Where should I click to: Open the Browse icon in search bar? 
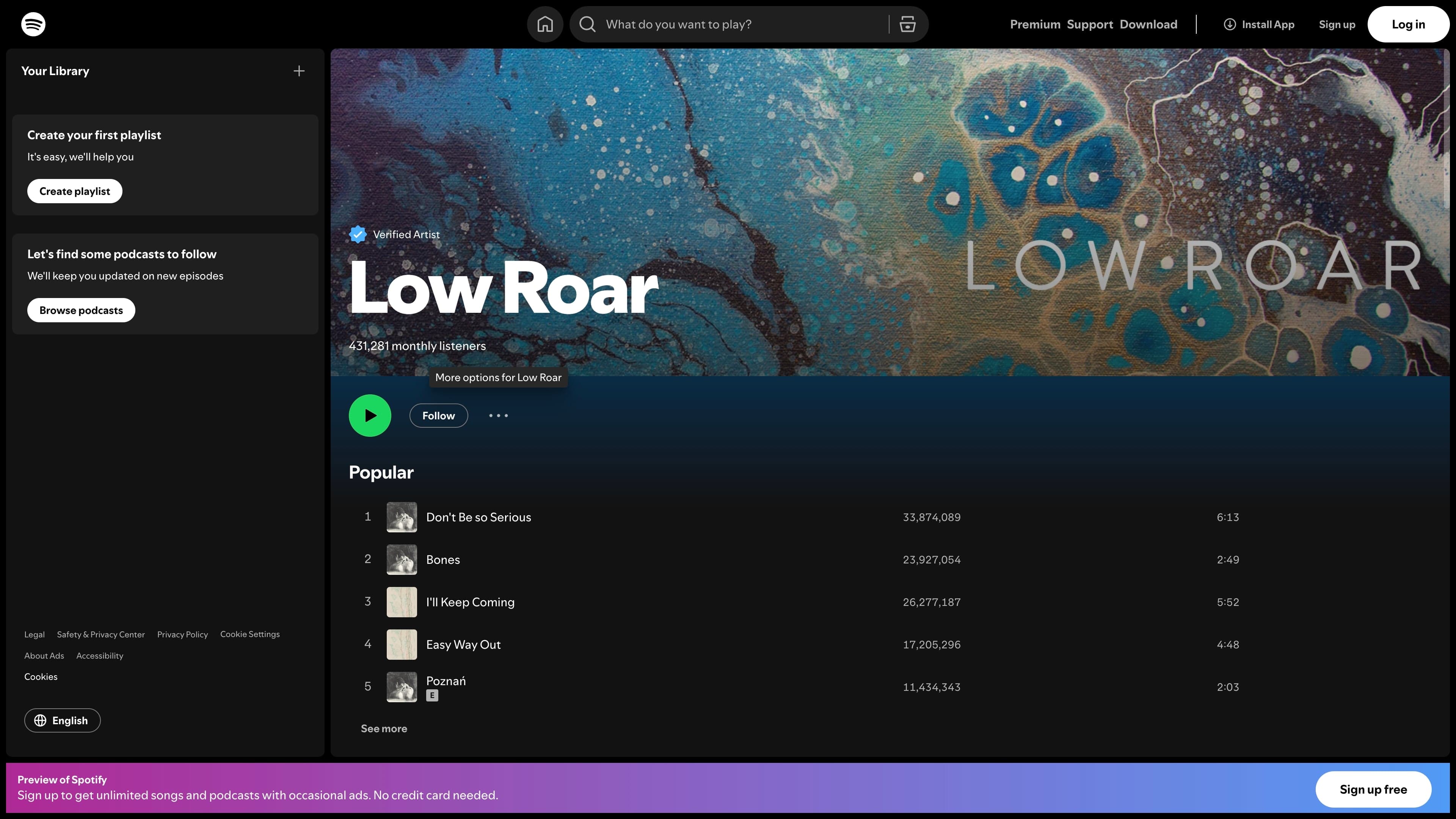(x=907, y=24)
